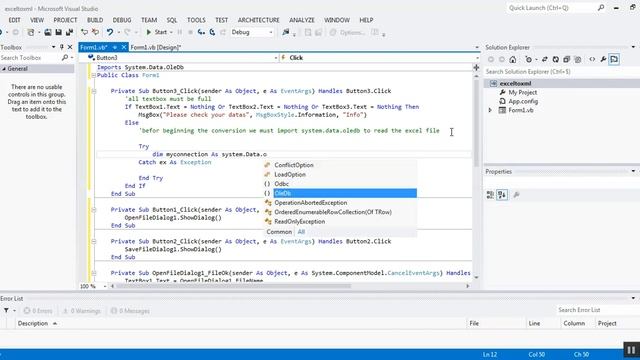Open the BUILD menu

point(95,20)
